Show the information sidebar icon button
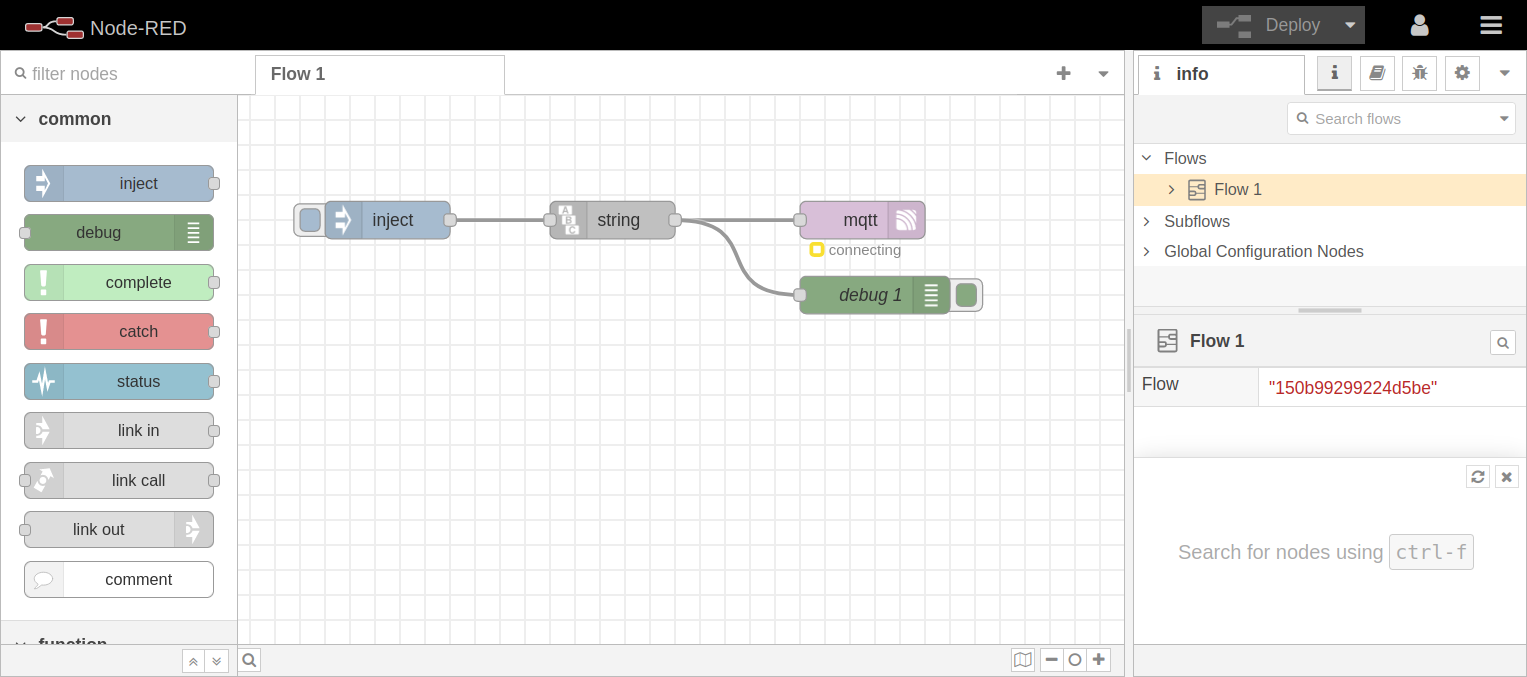Screen dimensions: 1527x677 coord(1334,73)
